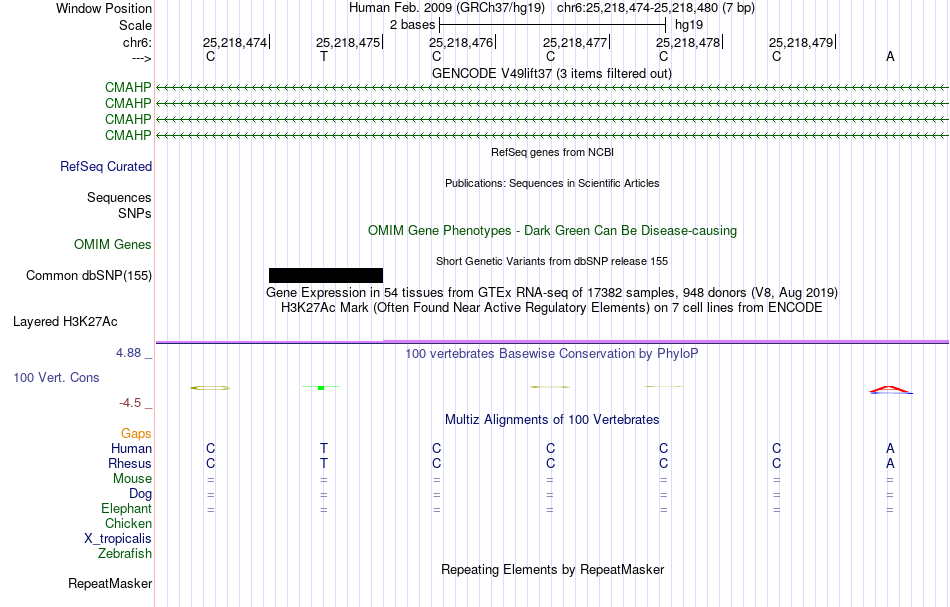Open Layered H3K27Ac track label
This screenshot has width=950, height=607.
[65, 322]
